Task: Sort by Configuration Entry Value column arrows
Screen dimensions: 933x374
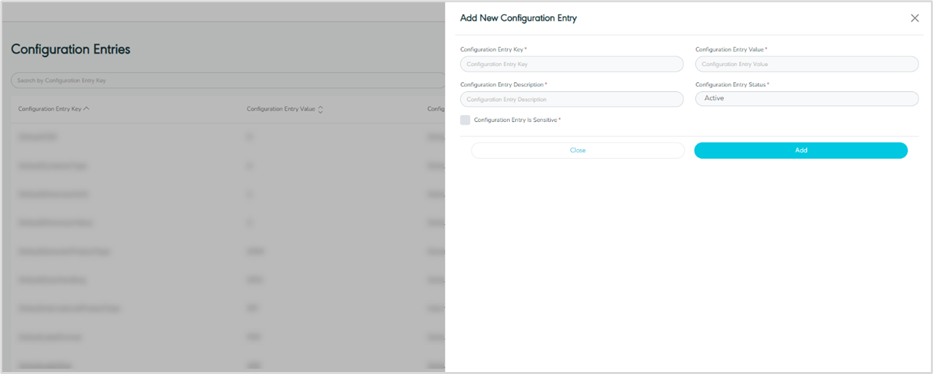Action: [321, 109]
